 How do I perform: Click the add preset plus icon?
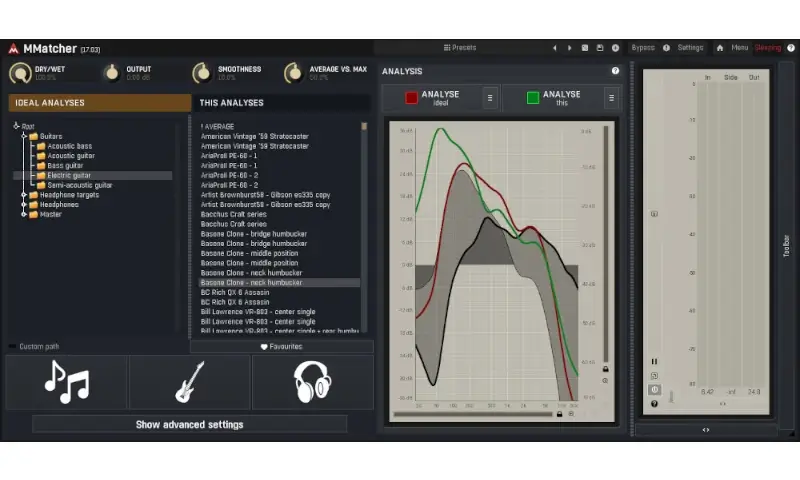coord(615,48)
